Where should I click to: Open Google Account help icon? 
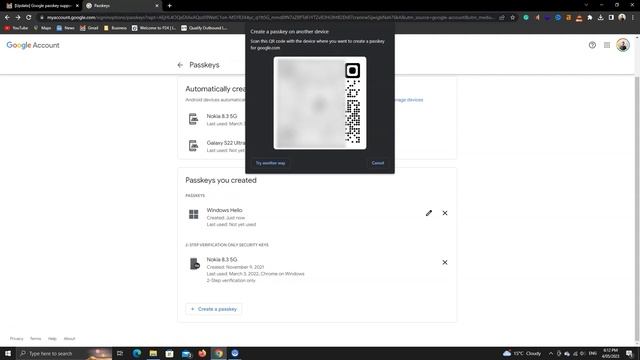(x=592, y=45)
